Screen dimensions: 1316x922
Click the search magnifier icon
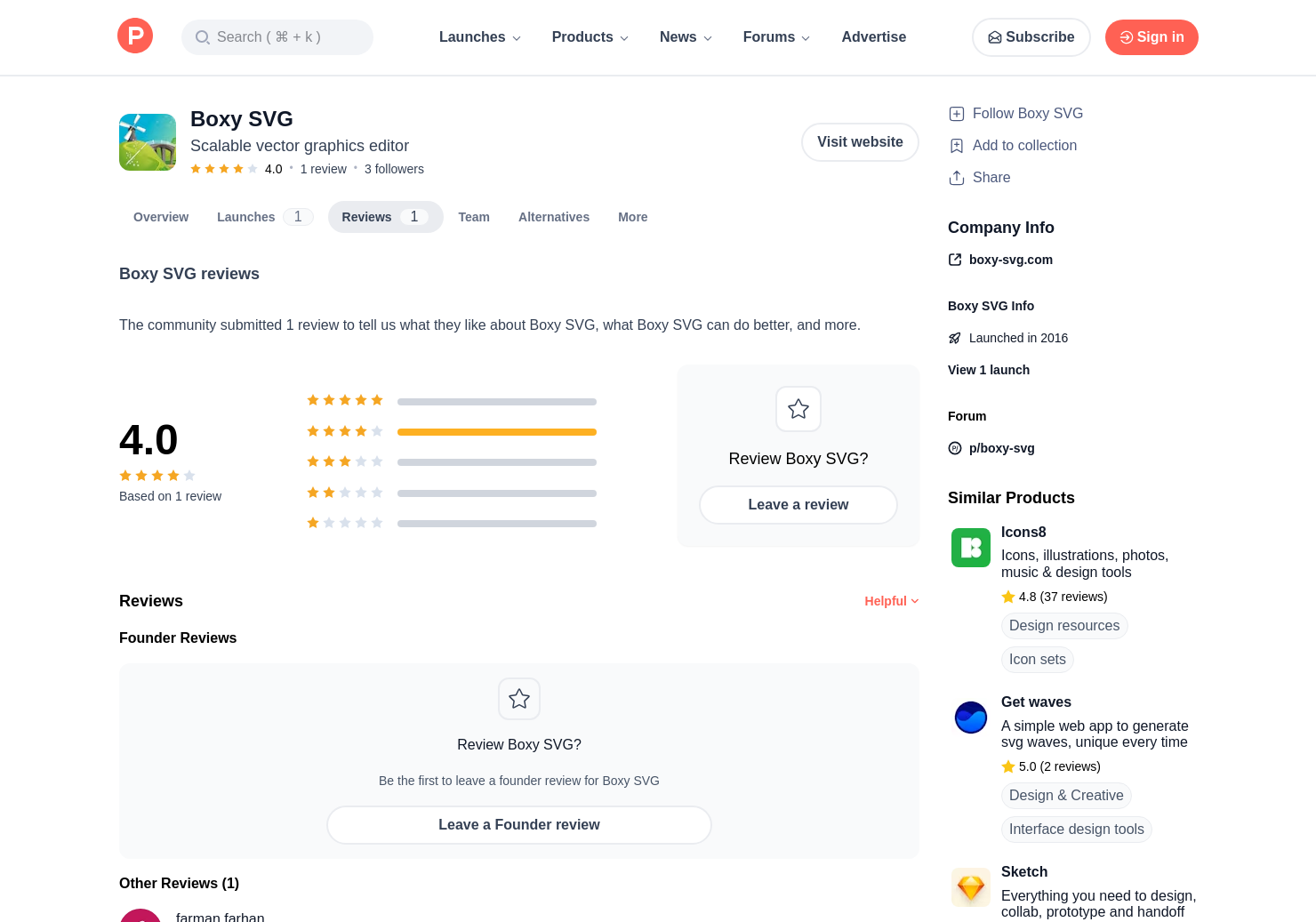(203, 37)
